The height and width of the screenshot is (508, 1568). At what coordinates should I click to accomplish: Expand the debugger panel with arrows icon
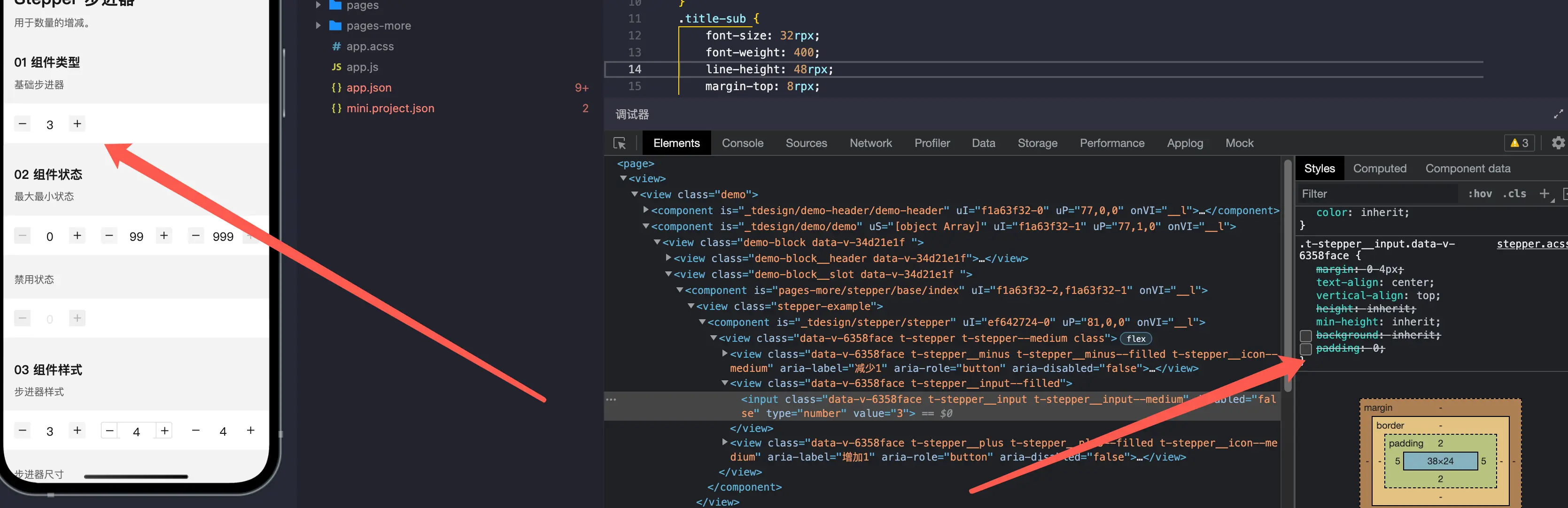click(1558, 115)
